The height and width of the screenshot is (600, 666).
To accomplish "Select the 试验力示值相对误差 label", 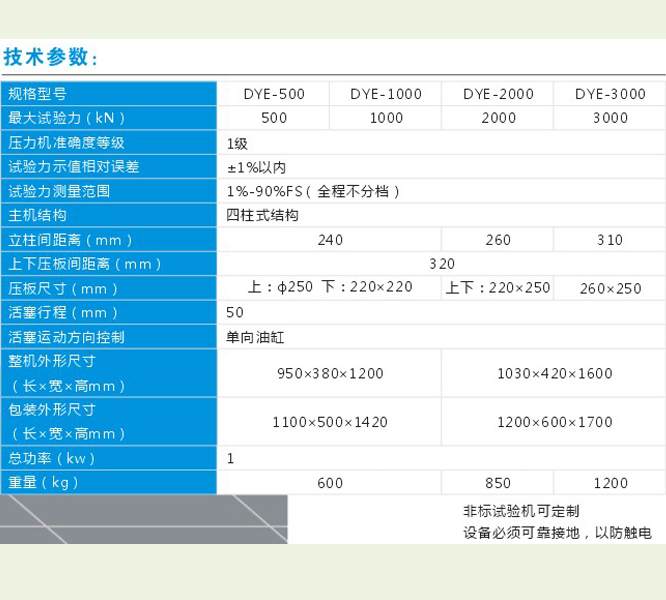I will click(74, 167).
